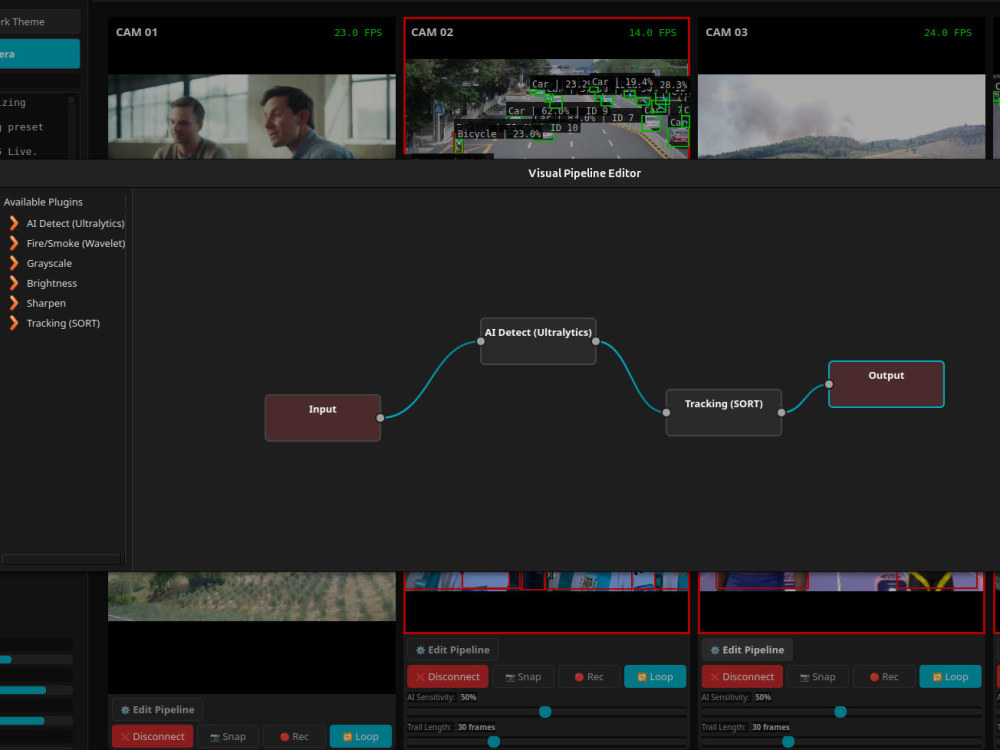
Task: Click AI Detect node's output port
Action: click(596, 341)
